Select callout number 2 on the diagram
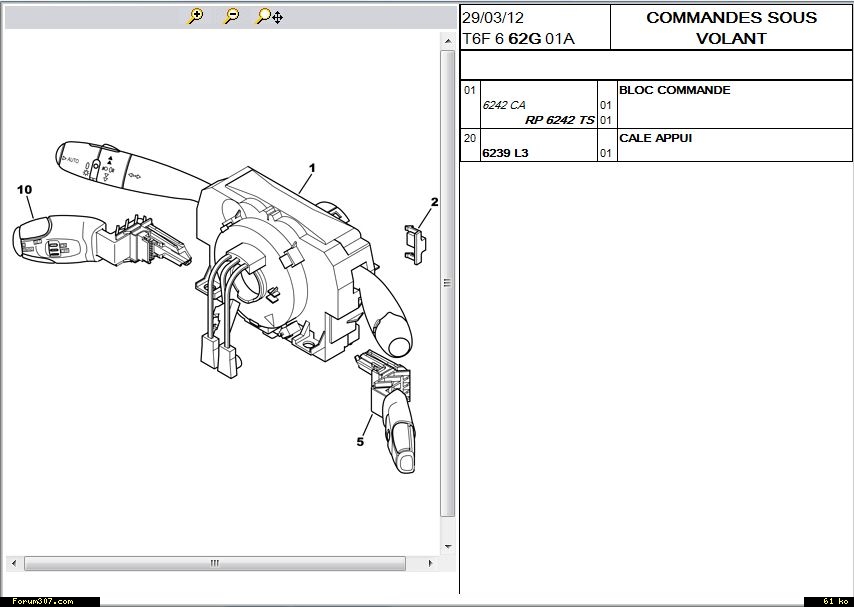 point(434,202)
